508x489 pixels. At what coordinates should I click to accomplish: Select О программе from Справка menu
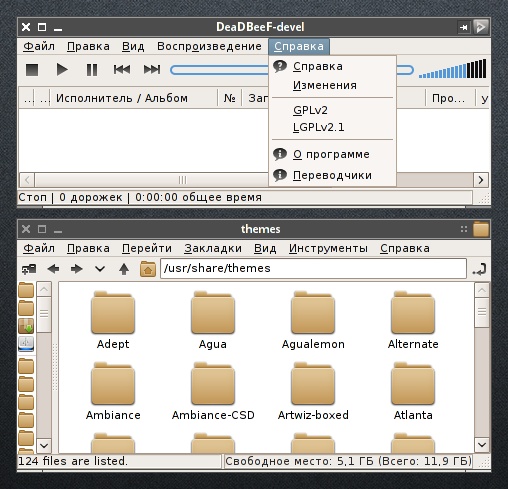[x=332, y=154]
